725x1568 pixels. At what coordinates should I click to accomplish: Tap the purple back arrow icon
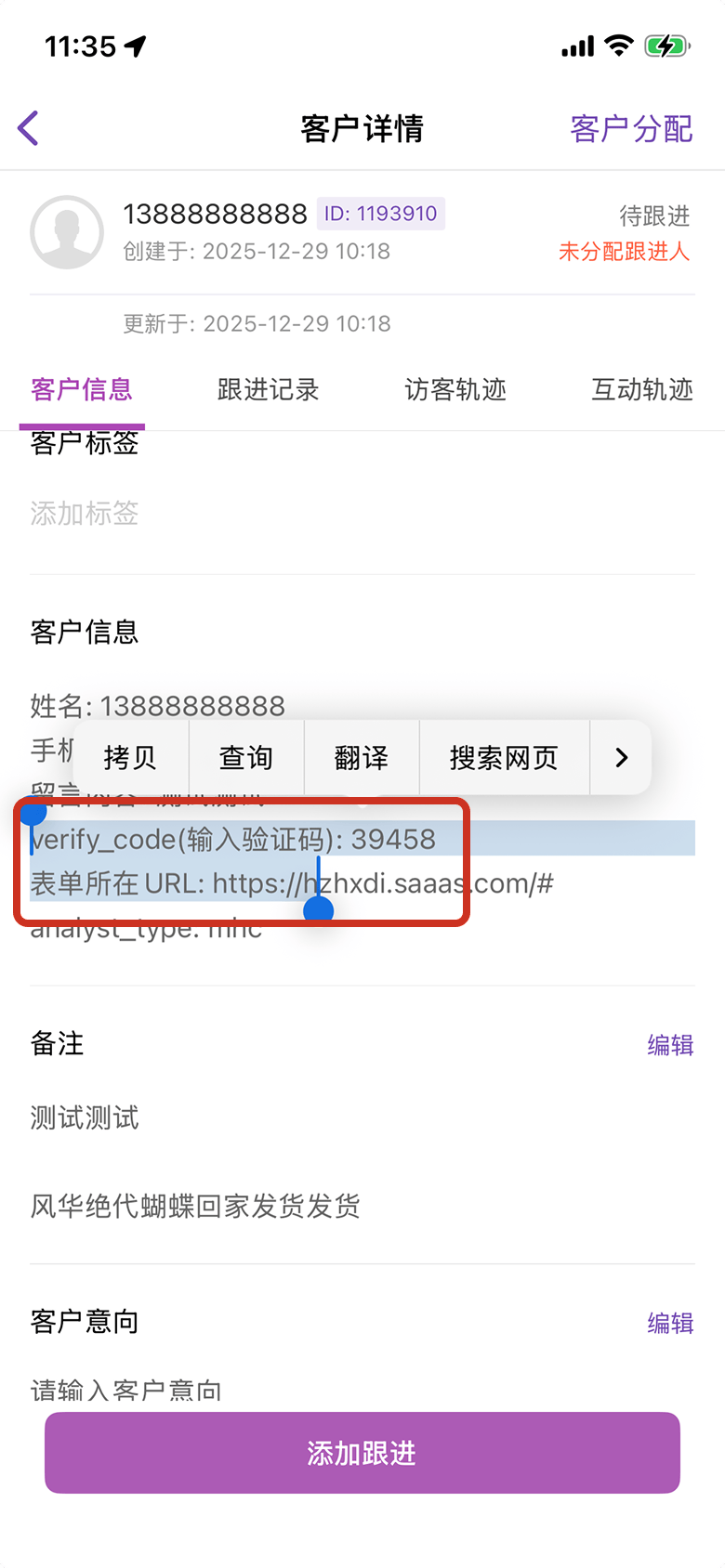click(28, 128)
